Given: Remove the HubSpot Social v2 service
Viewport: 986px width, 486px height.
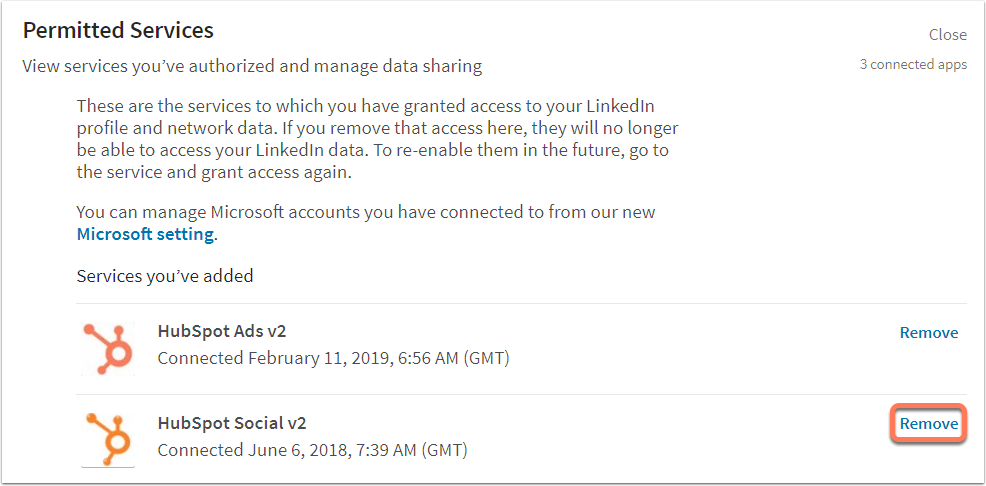Looking at the screenshot, I should pos(928,424).
